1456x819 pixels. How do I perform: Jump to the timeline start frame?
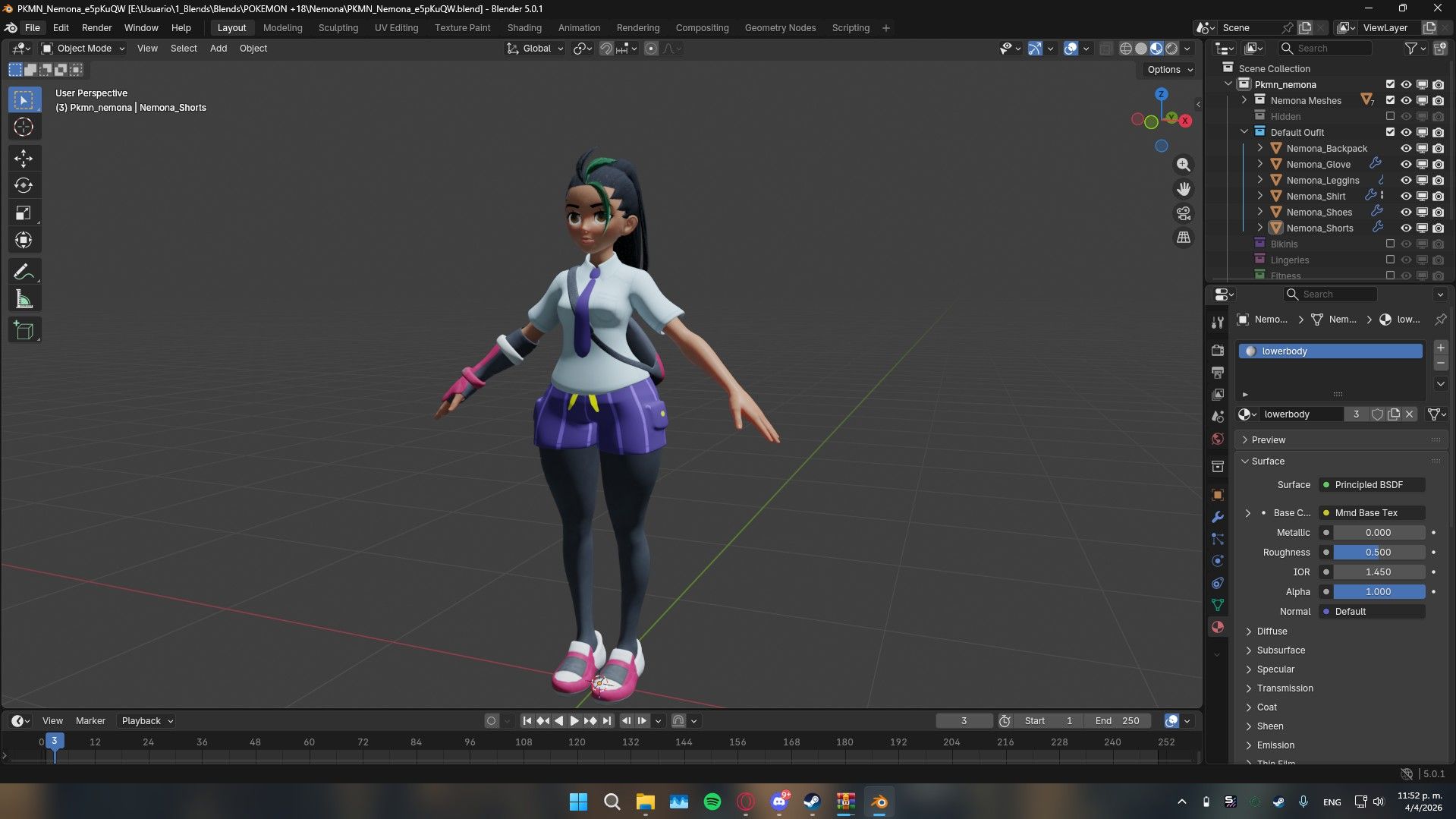coord(527,721)
